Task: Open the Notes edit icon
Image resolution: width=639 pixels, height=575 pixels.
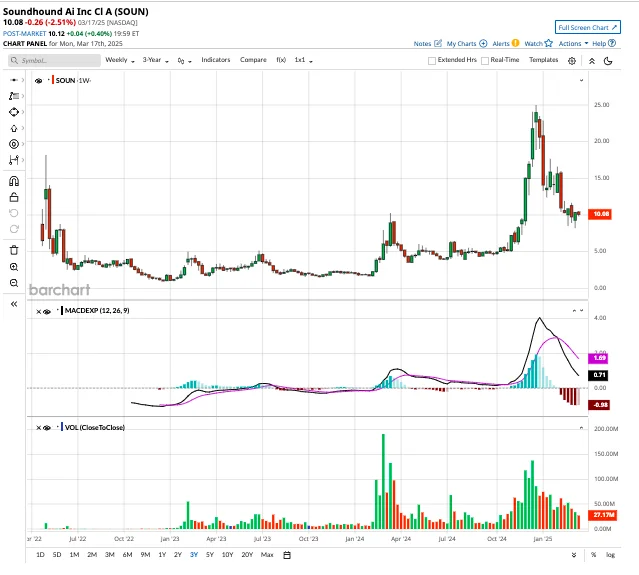Action: coord(438,43)
